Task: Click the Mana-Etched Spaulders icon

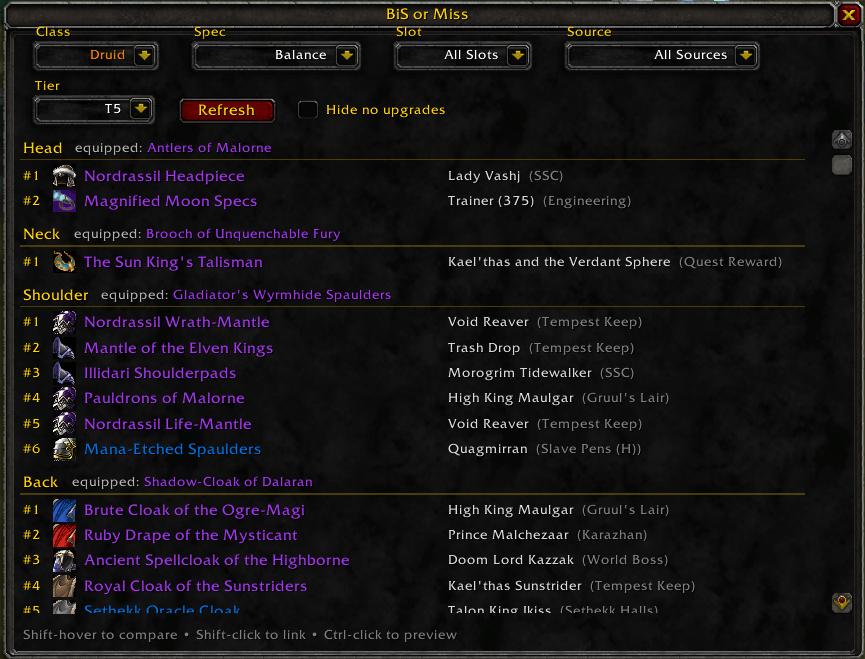Action: click(x=64, y=449)
